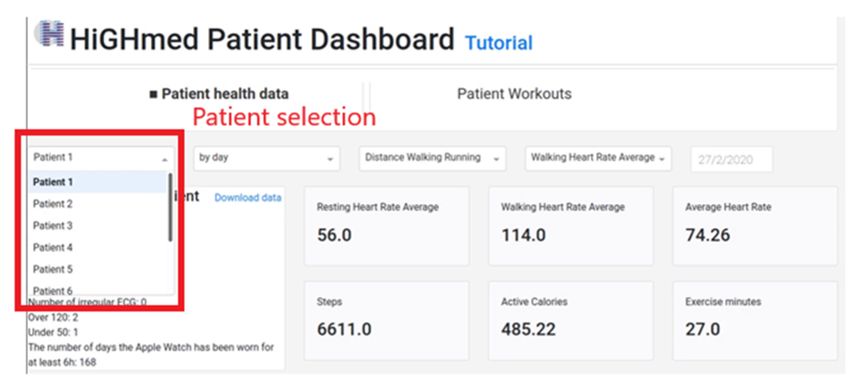
Task: Click the 27/2/2020 date field
Action: click(731, 159)
